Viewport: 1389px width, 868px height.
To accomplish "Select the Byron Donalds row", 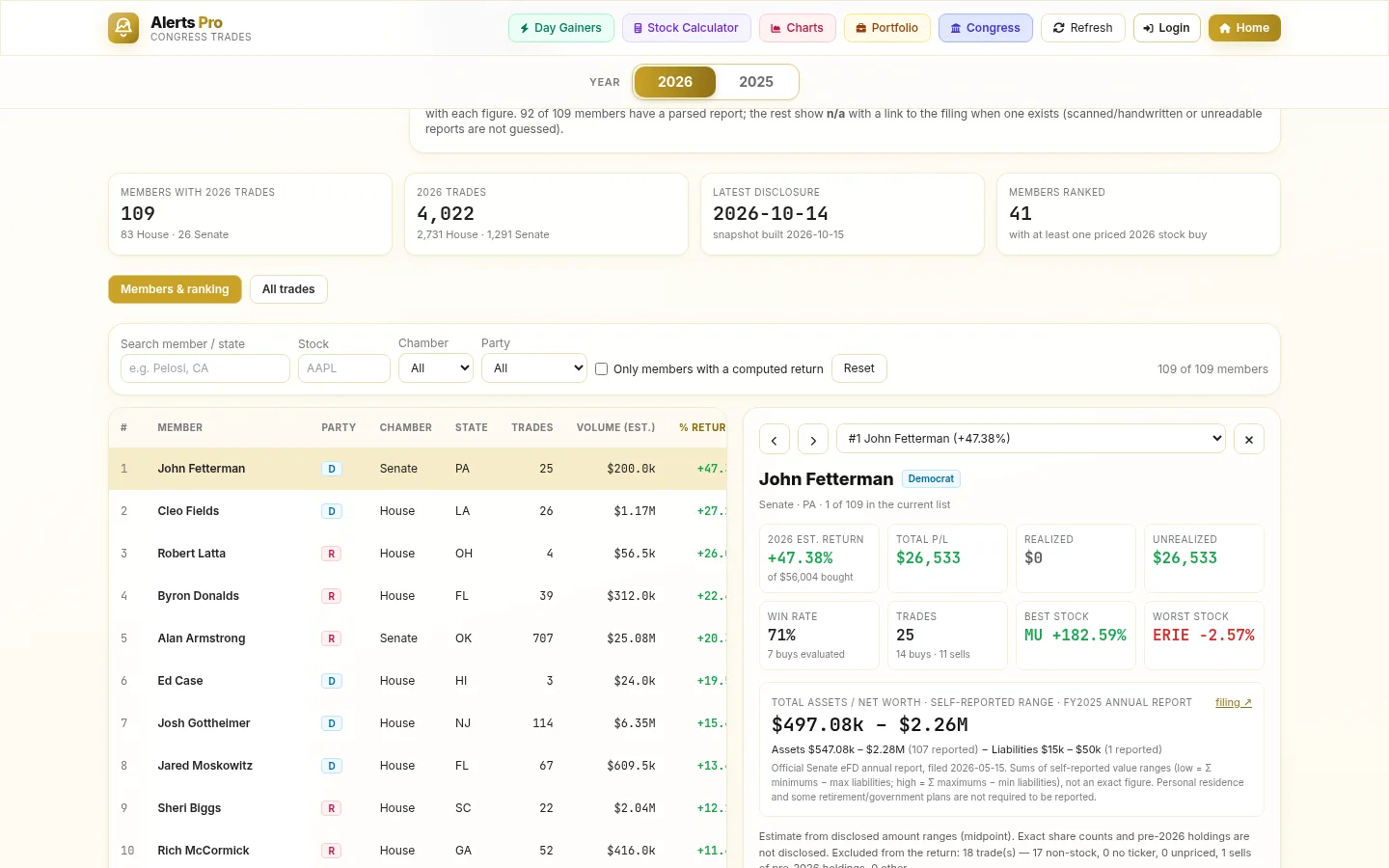I will 417,596.
